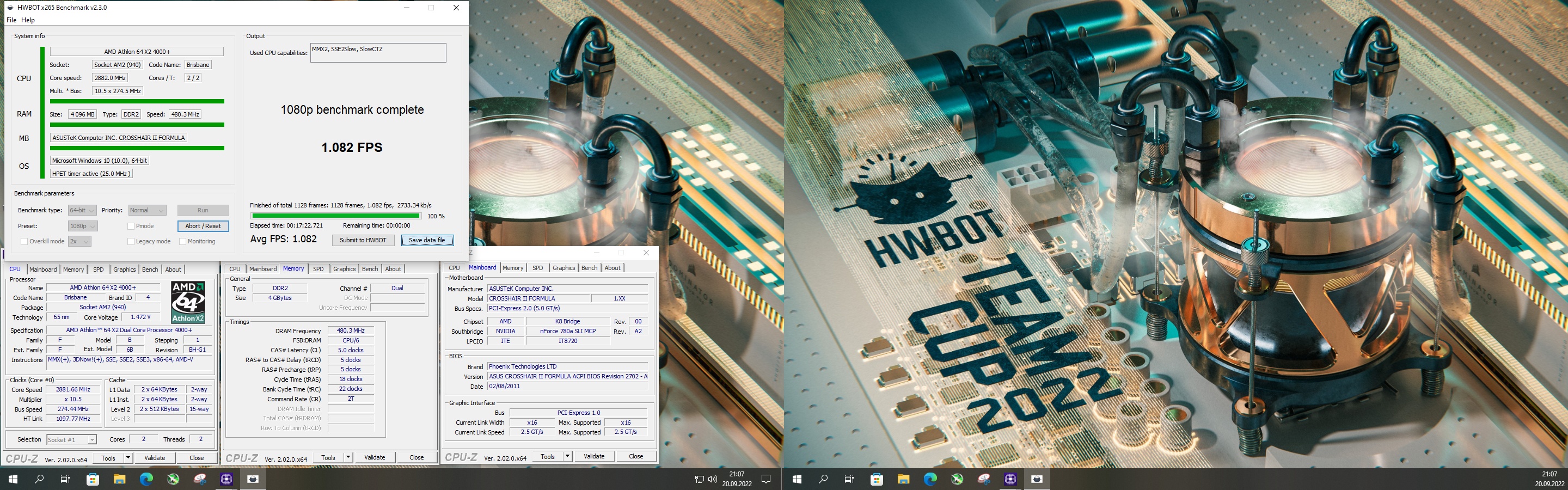Open Search on the left taskbar
Image resolution: width=1568 pixels, height=490 pixels.
pos(40,479)
